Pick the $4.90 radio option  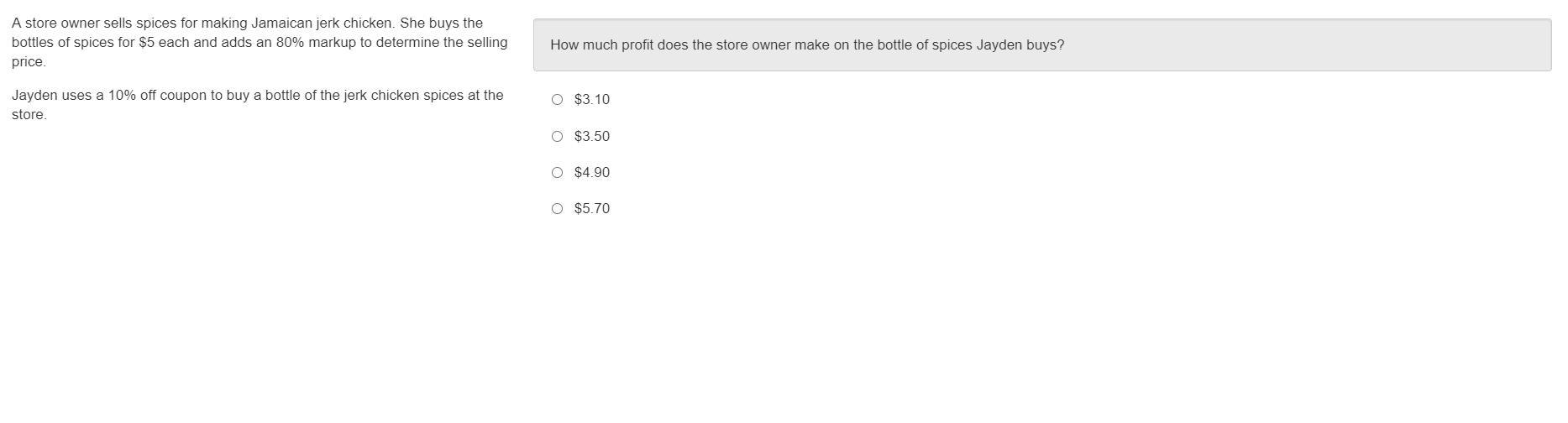[557, 173]
